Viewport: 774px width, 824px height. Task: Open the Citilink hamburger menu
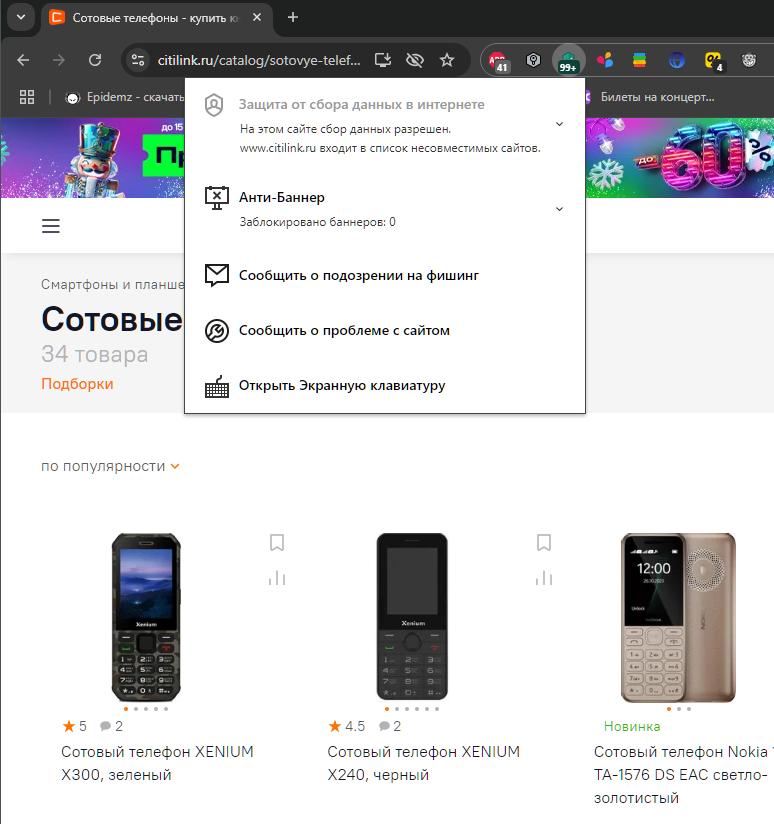[x=51, y=226]
